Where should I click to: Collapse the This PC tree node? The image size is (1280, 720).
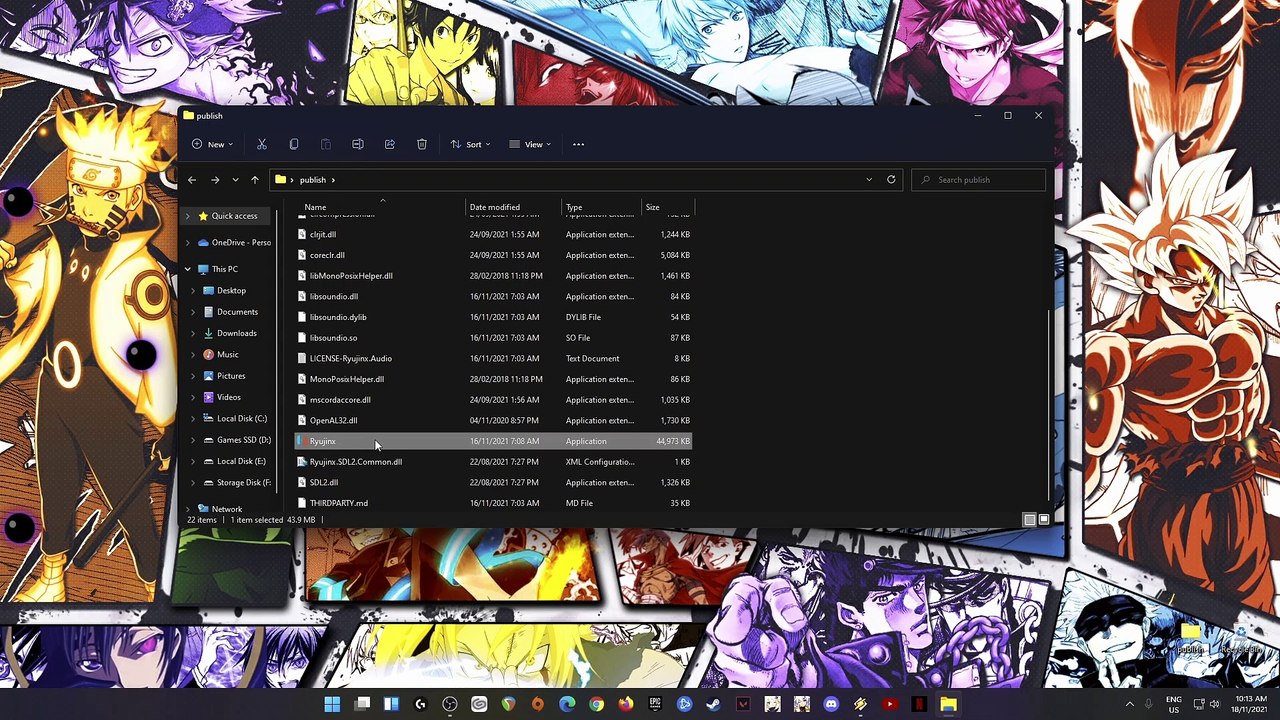click(x=187, y=269)
